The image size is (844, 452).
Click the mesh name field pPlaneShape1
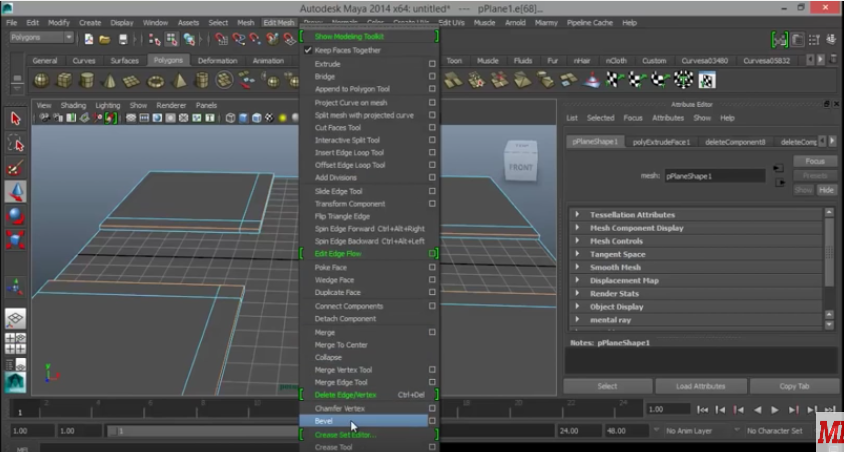coord(714,176)
